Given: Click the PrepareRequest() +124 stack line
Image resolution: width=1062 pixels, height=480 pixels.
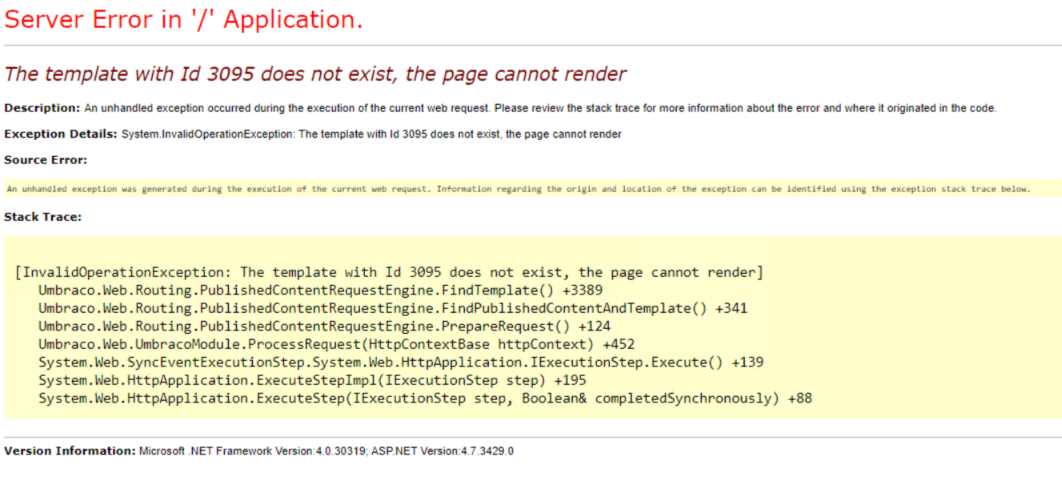Looking at the screenshot, I should [x=324, y=326].
